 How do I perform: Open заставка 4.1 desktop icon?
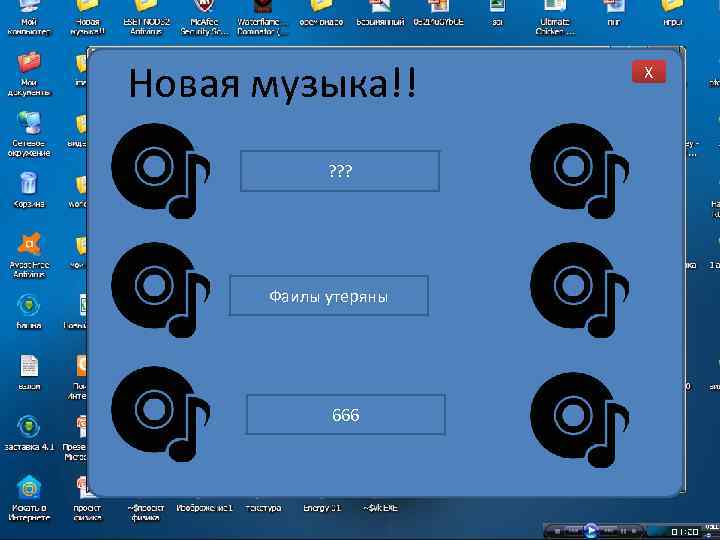pos(28,433)
